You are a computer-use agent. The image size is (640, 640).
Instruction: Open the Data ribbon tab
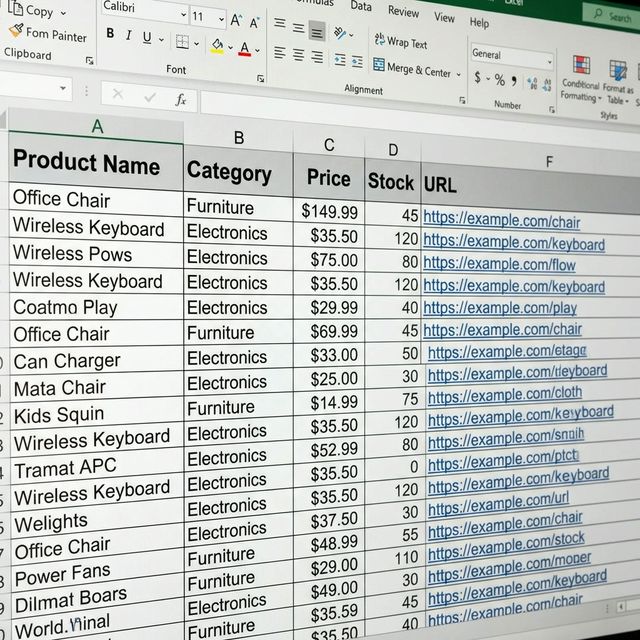click(361, 6)
